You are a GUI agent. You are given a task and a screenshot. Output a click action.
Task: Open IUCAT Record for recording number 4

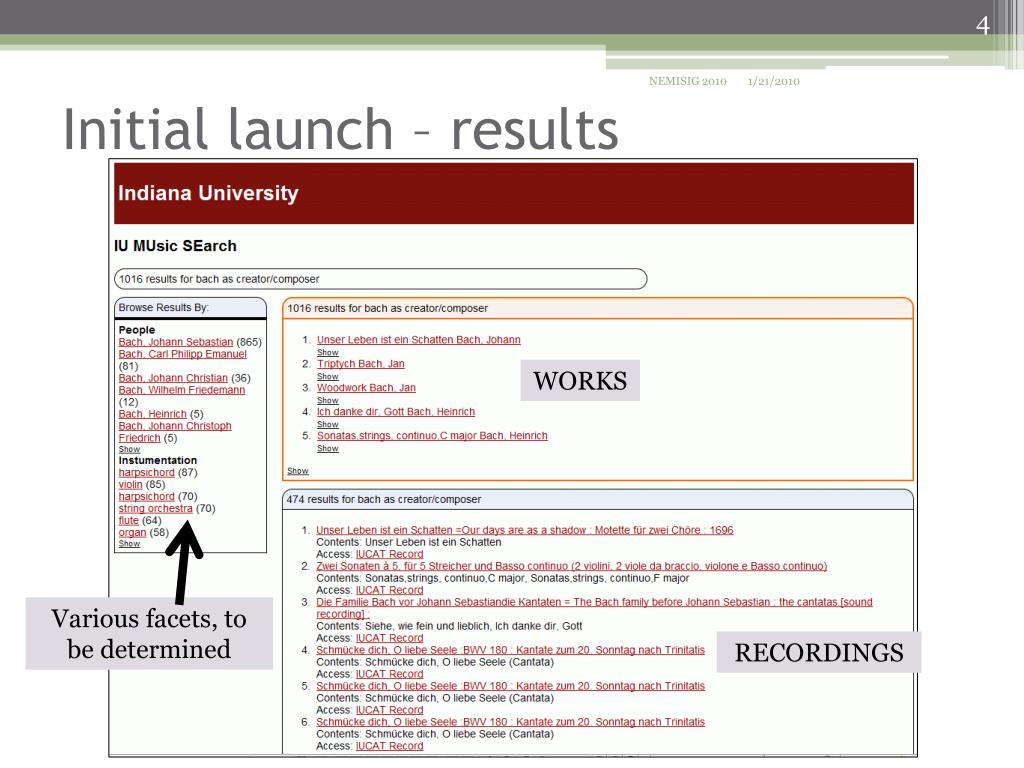[389, 674]
